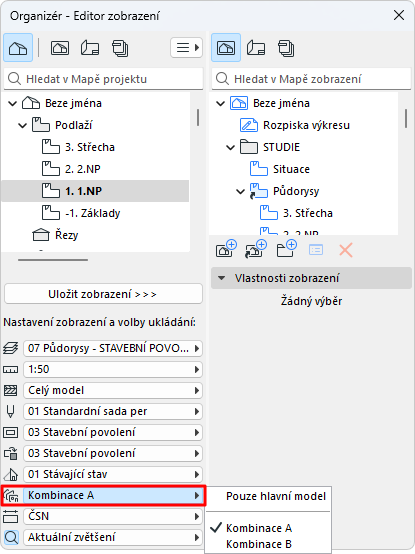Open the organizer mode list dropdown button
Viewport: 415px width, 554px height.
pyautogui.click(x=186, y=47)
